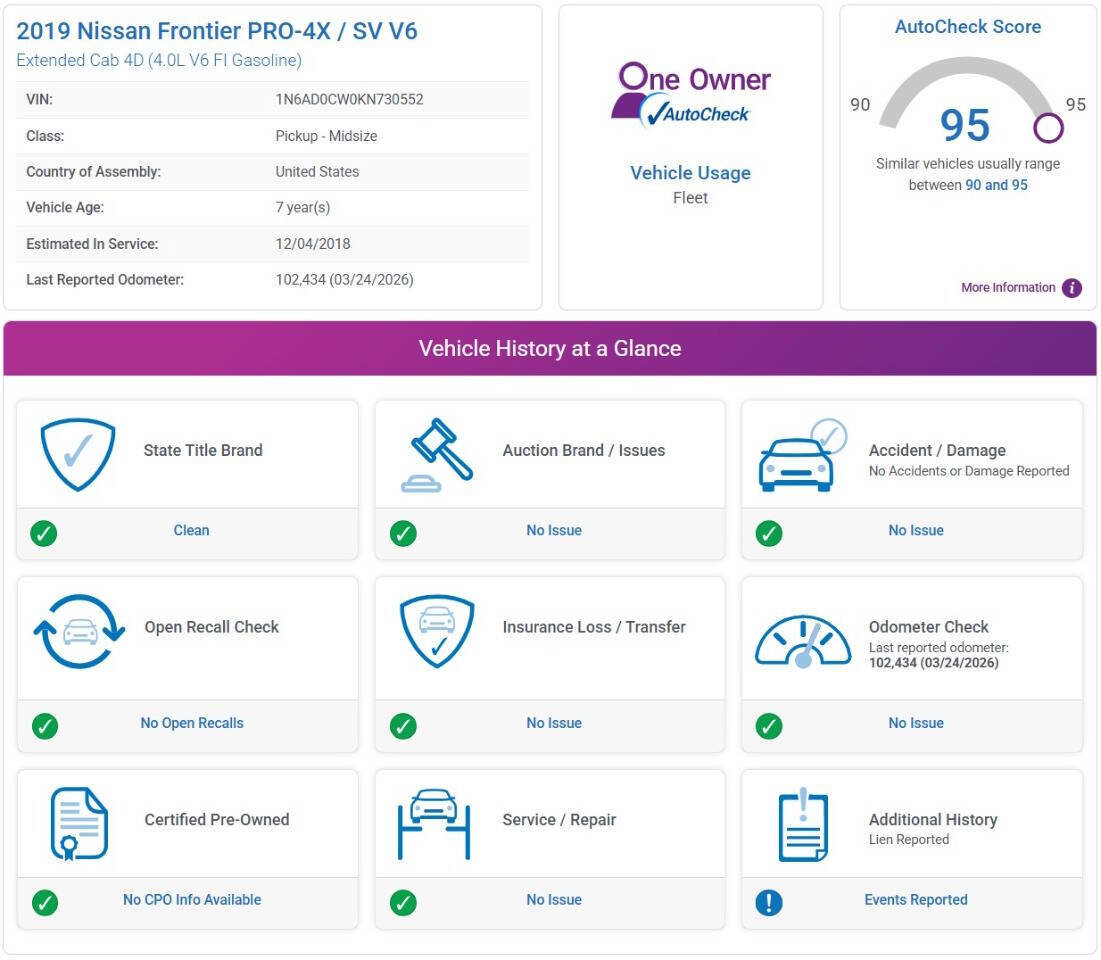Click the Certified Pre-Owned certificate icon
Screen dimensions: 1101x960
(79, 824)
